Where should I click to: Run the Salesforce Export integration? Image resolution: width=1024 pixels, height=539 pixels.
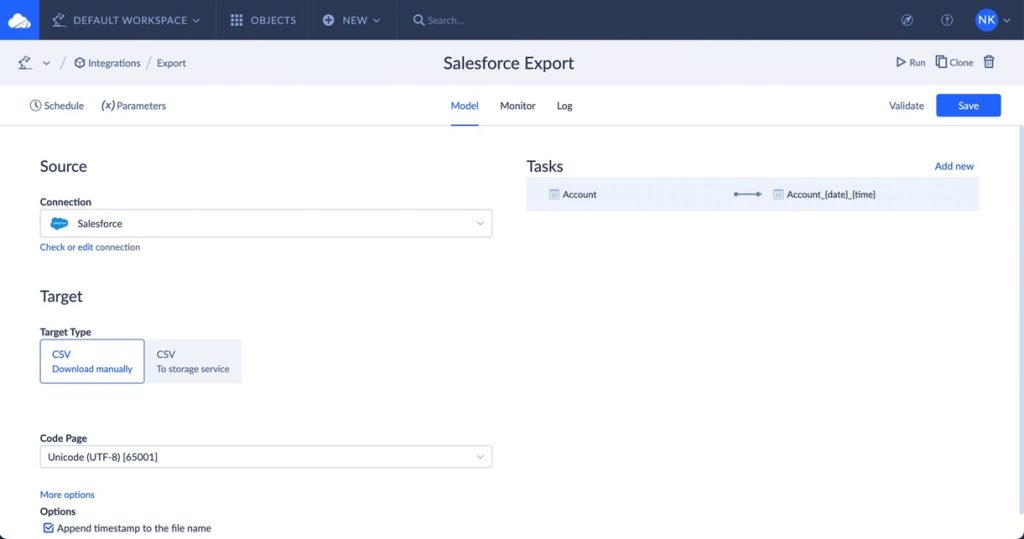[910, 62]
